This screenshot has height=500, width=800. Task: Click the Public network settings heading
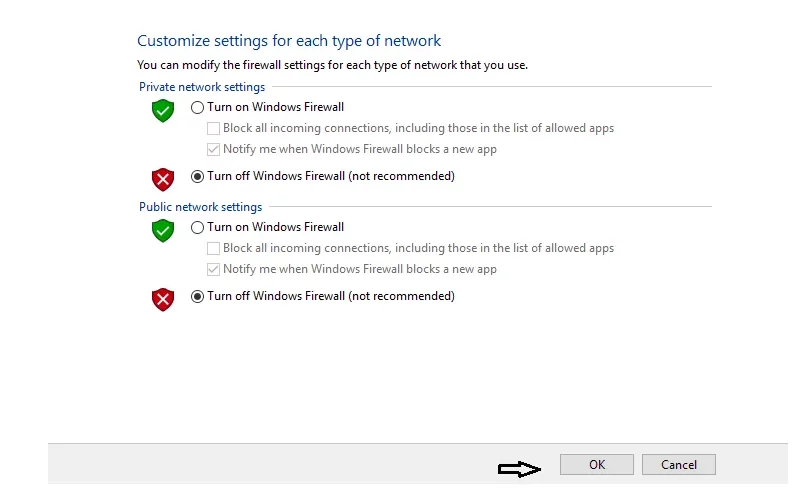pyautogui.click(x=201, y=207)
